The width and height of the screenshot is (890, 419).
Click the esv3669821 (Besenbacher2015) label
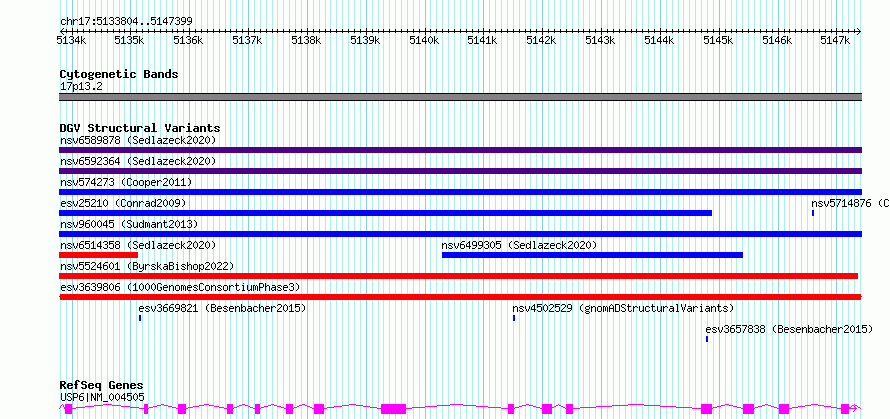point(222,308)
